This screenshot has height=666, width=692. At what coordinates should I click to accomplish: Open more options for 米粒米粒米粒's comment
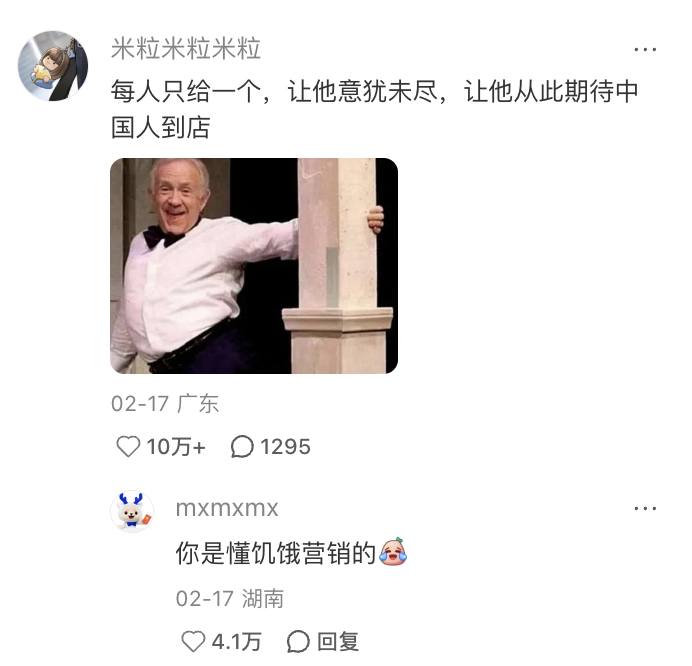point(645,49)
